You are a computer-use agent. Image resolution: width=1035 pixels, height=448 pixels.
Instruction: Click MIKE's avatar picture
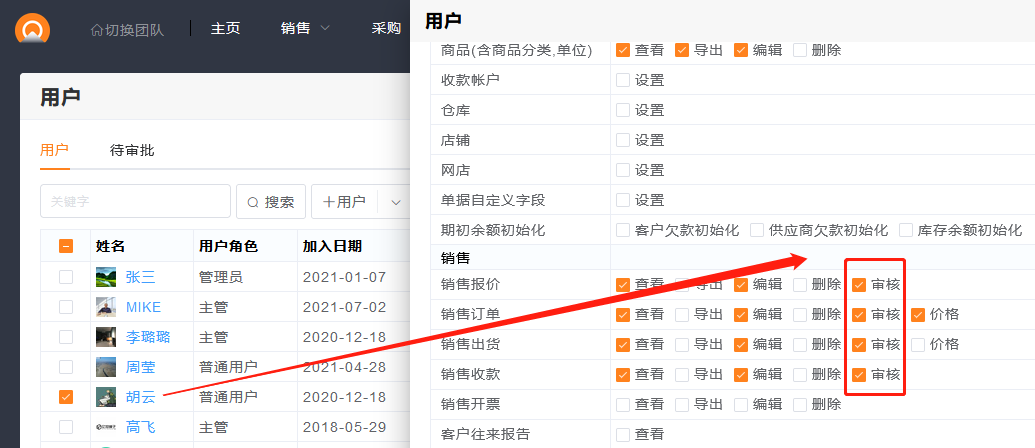point(106,307)
